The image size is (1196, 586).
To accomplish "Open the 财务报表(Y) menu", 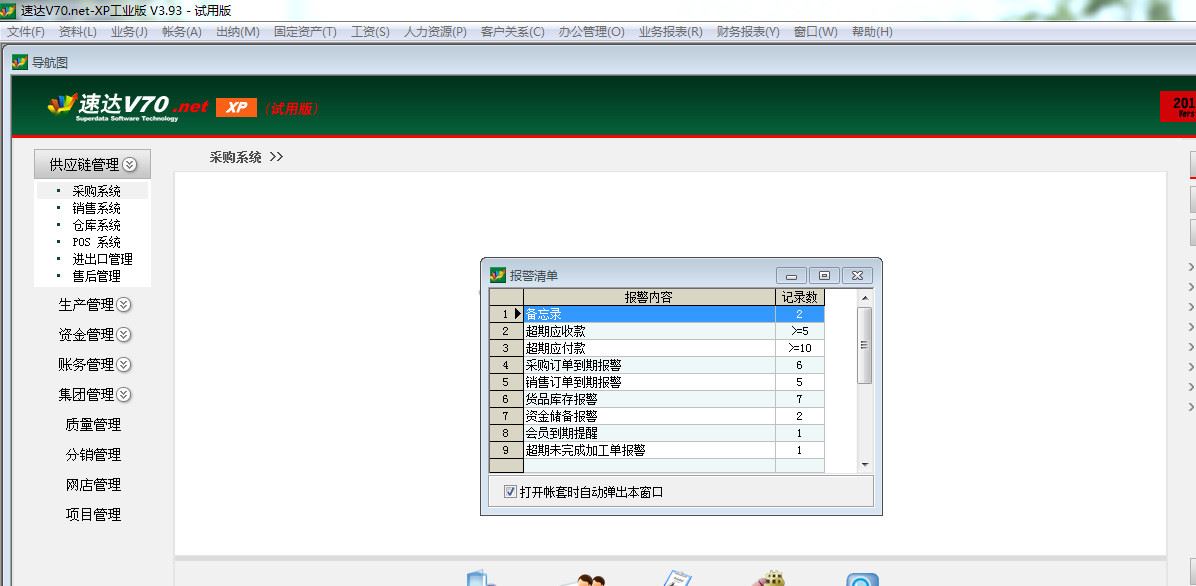I will [x=748, y=31].
